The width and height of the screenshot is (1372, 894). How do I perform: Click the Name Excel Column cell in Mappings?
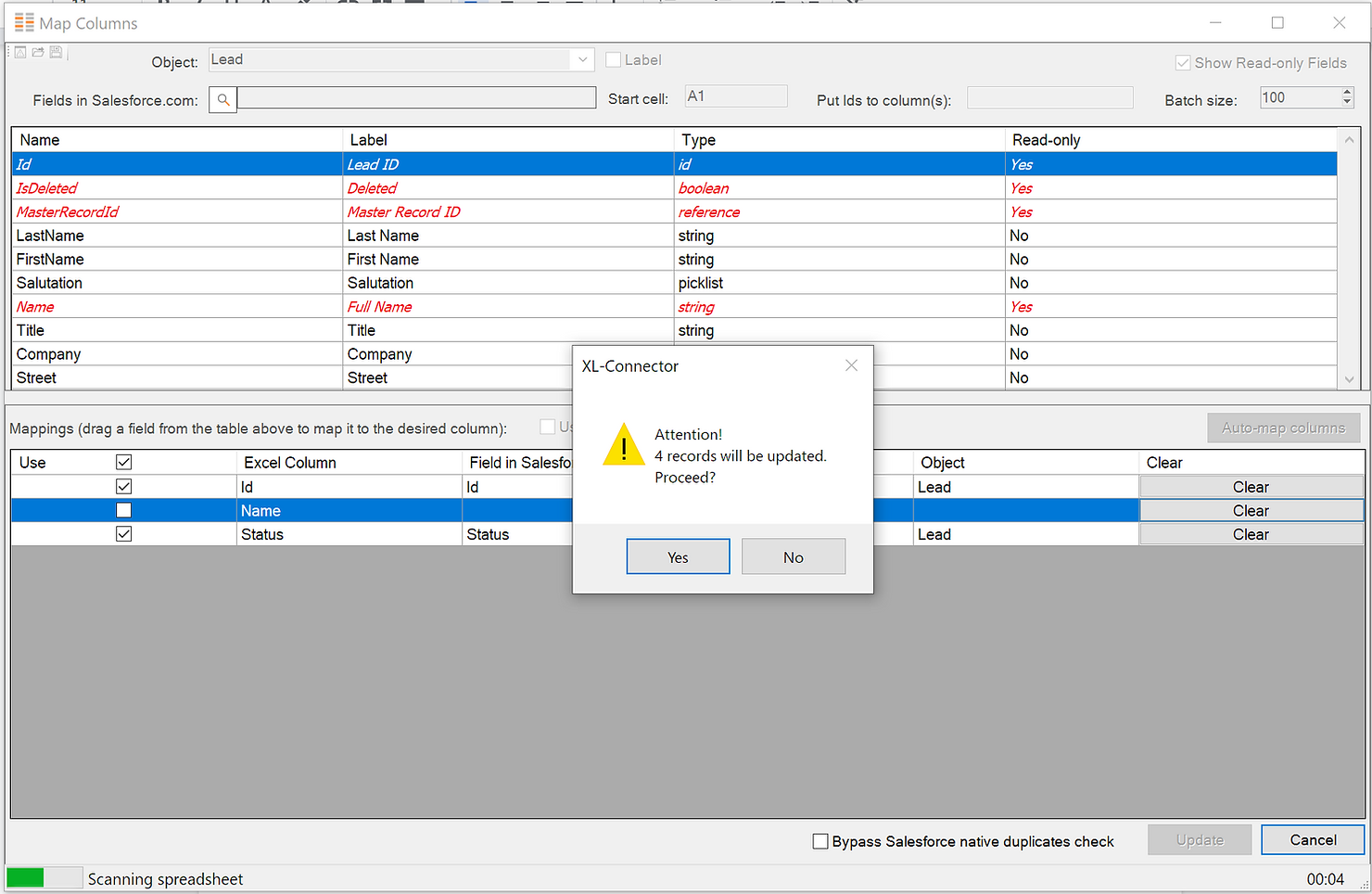point(349,510)
